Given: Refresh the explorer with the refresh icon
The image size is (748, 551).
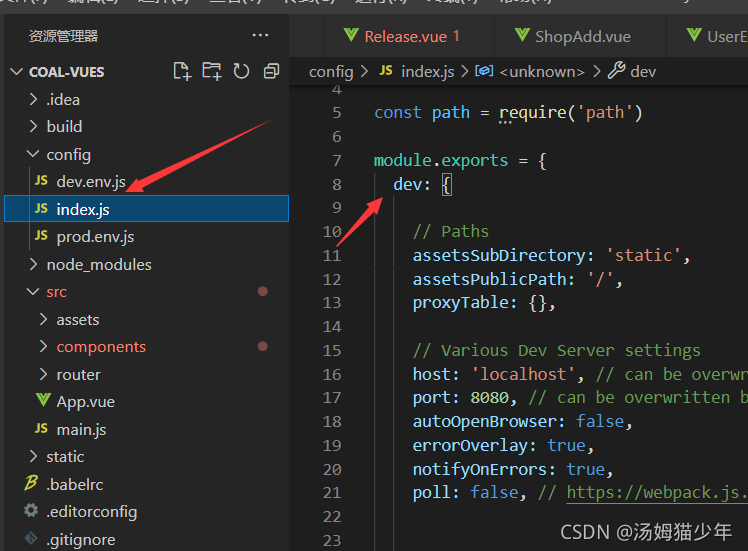Looking at the screenshot, I should (241, 72).
